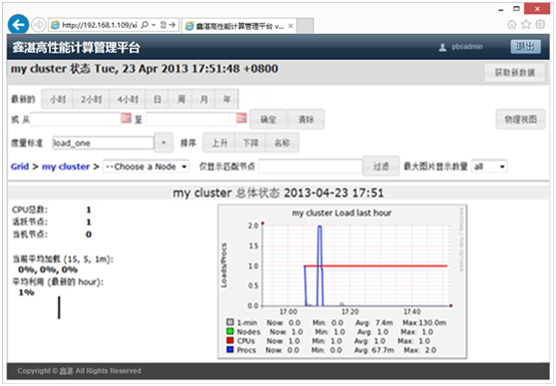The height and width of the screenshot is (386, 556).
Task: Select the 2小时 time range tab
Action: pyautogui.click(x=91, y=99)
